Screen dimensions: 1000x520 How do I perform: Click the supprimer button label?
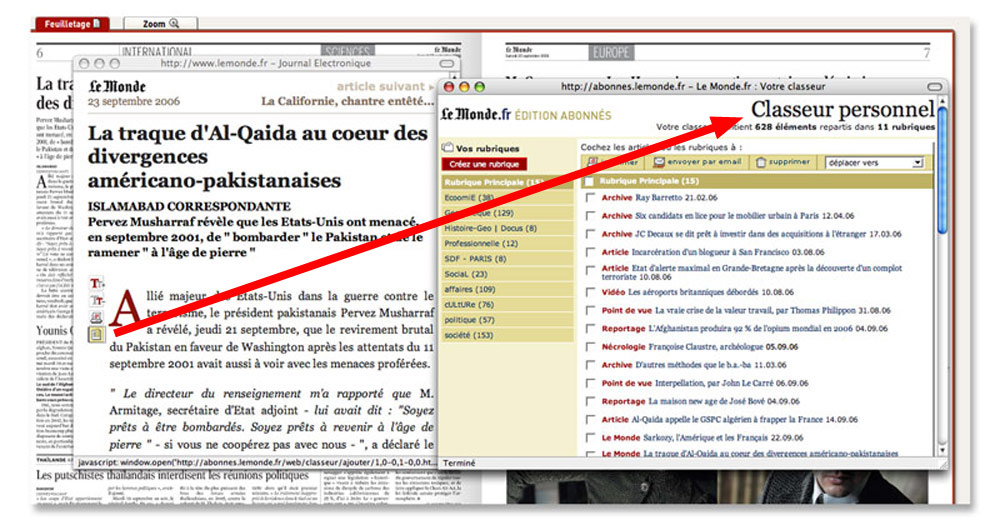coord(789,162)
